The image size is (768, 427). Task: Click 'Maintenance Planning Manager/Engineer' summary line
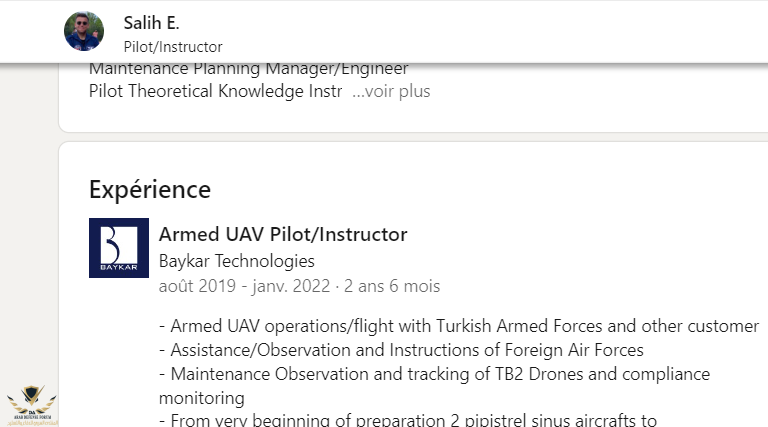[248, 69]
